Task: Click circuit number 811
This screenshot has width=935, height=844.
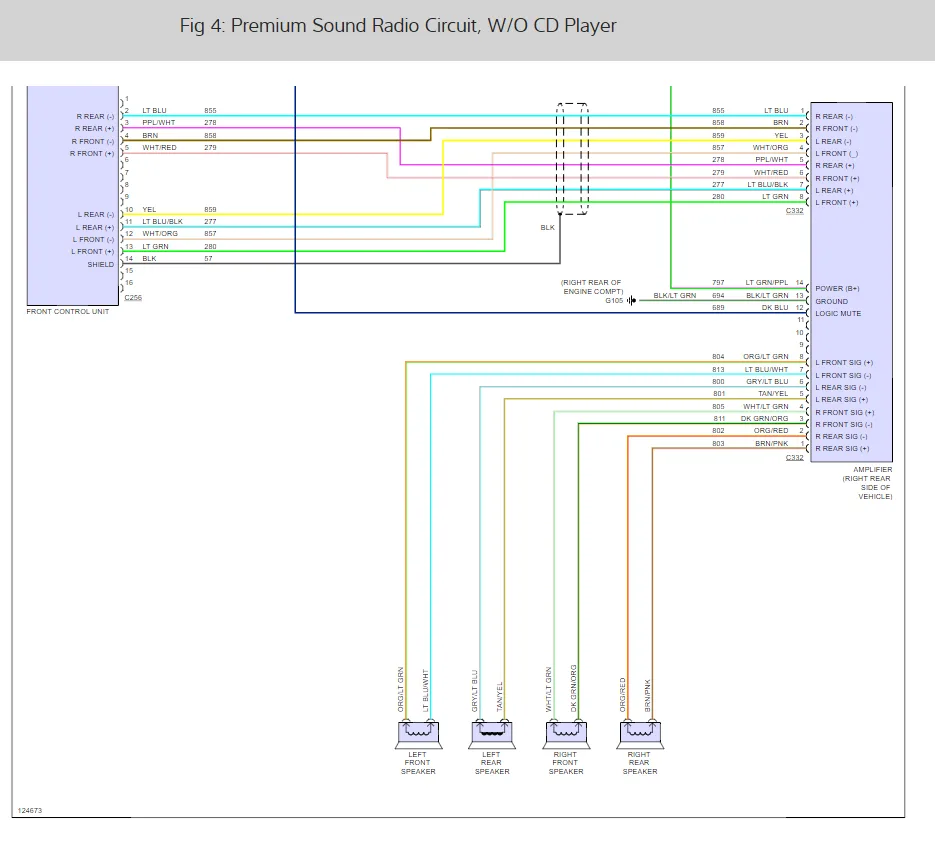Action: point(719,419)
